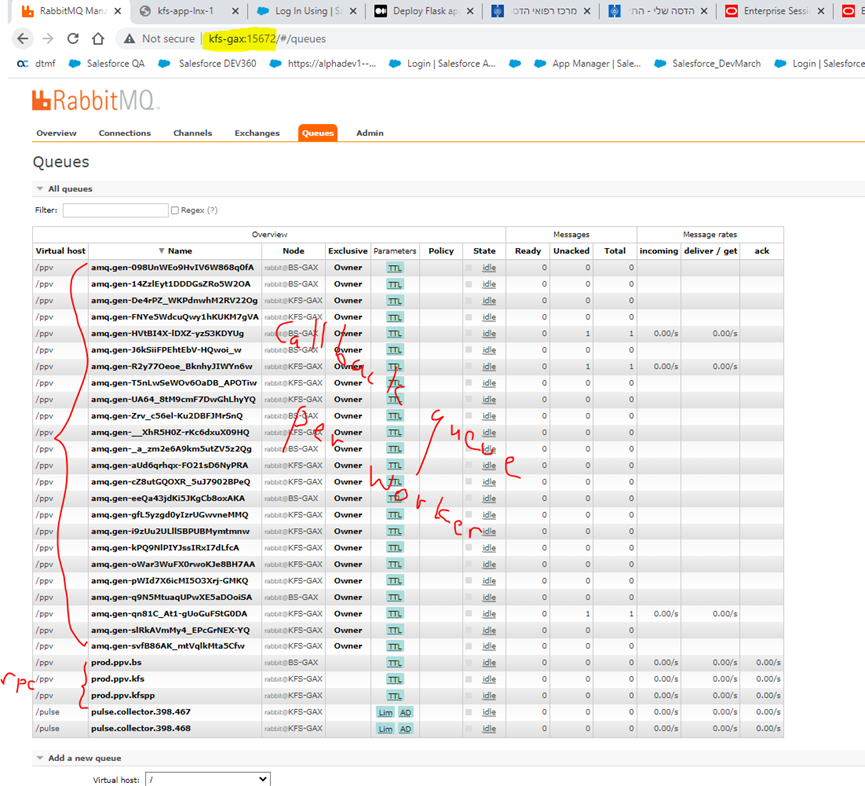
Task: Sort by the Virtual host column header
Action: 61,250
